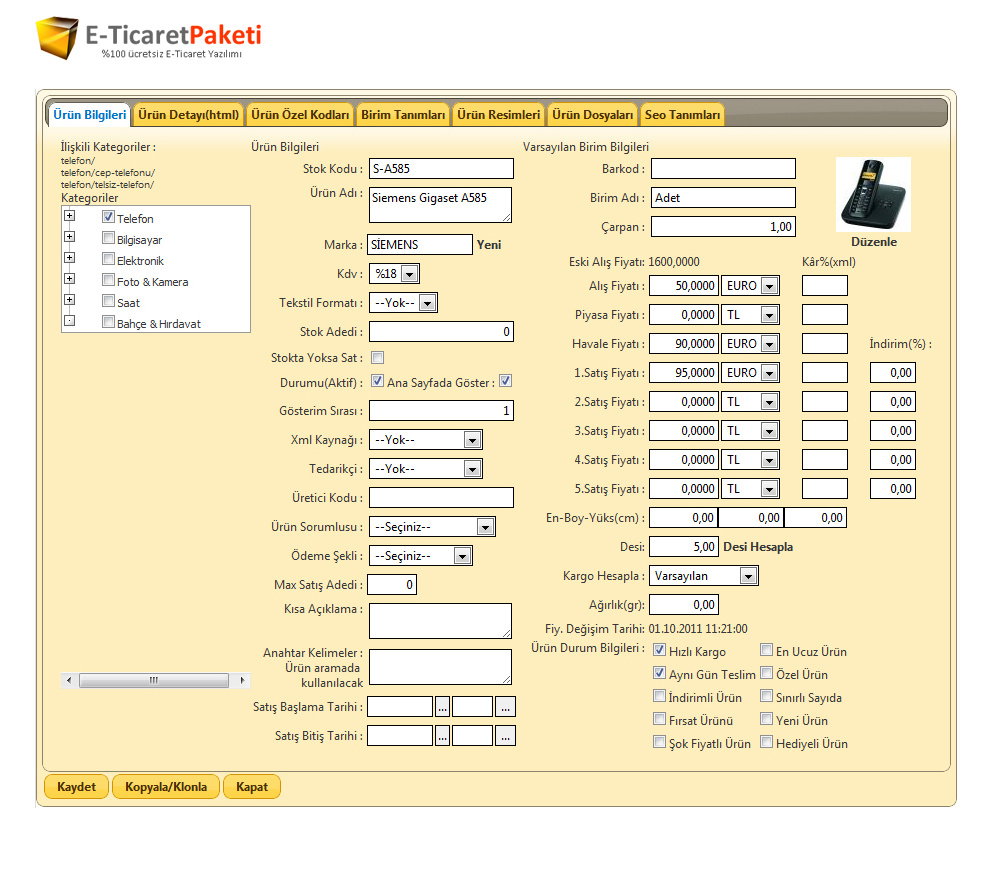Expand the Telefon category tree node
The image size is (986, 885).
(69, 216)
